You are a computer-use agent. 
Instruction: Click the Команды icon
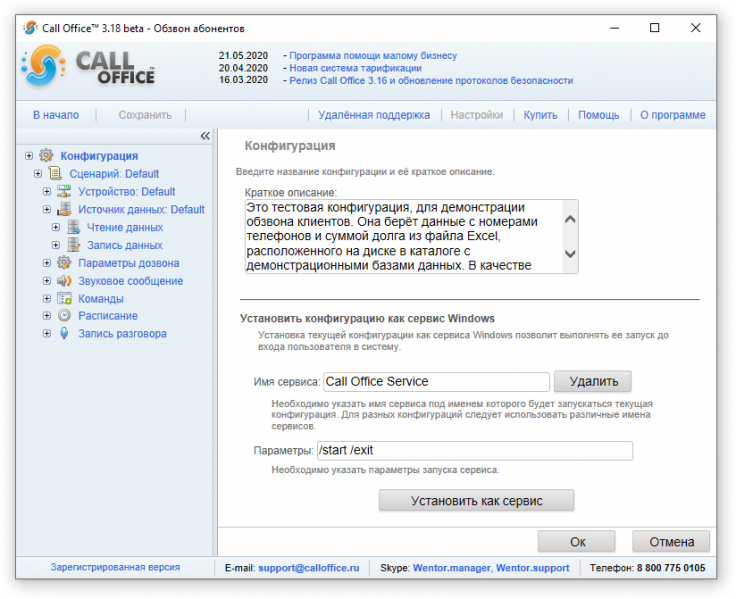click(x=64, y=298)
